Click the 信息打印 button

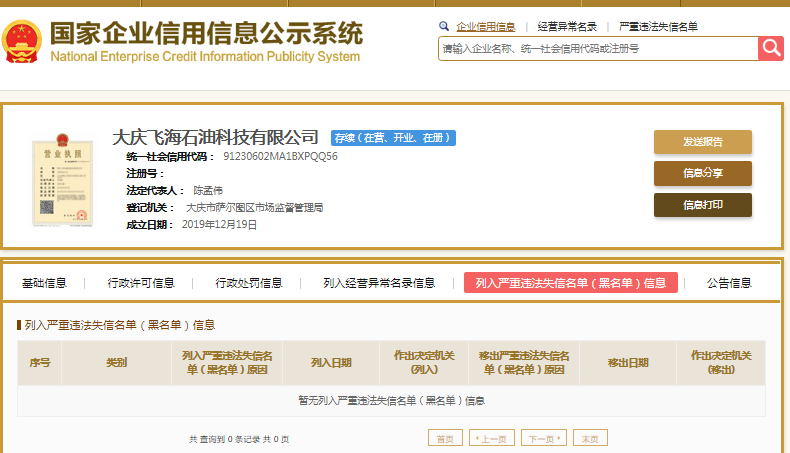(x=703, y=205)
